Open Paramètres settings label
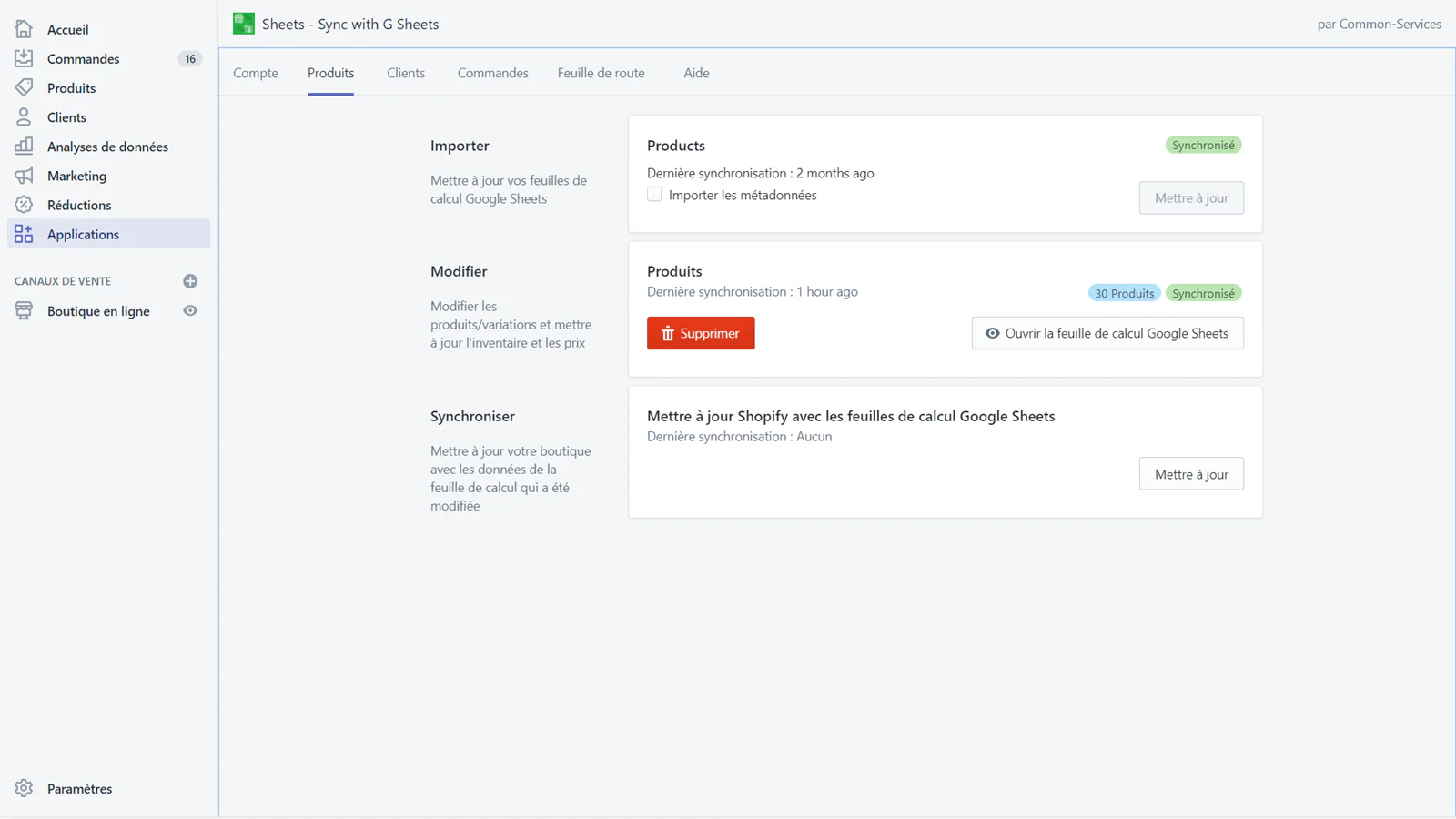The width and height of the screenshot is (1456, 819). point(80,789)
